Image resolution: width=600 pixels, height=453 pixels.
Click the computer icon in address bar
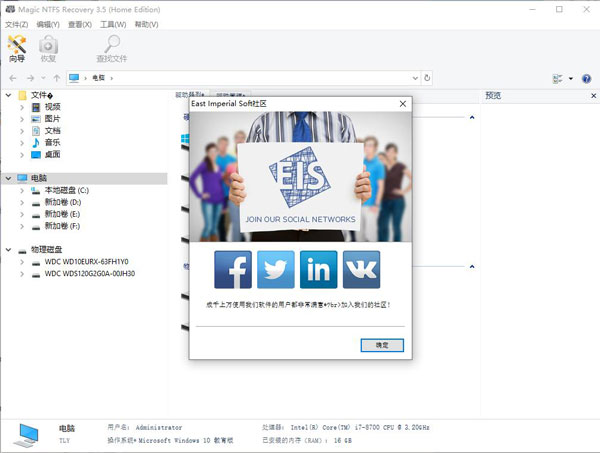(74, 78)
